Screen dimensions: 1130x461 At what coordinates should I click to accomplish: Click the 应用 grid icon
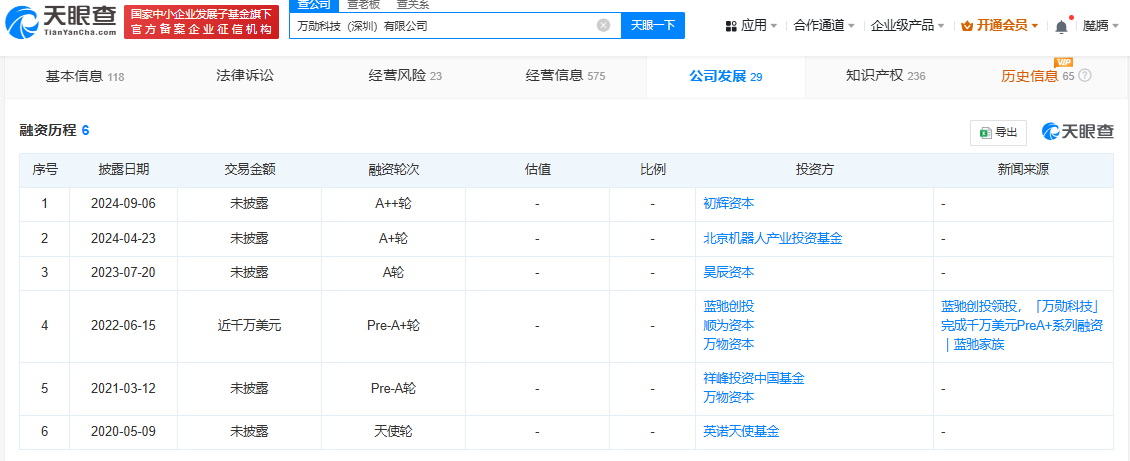coord(731,27)
